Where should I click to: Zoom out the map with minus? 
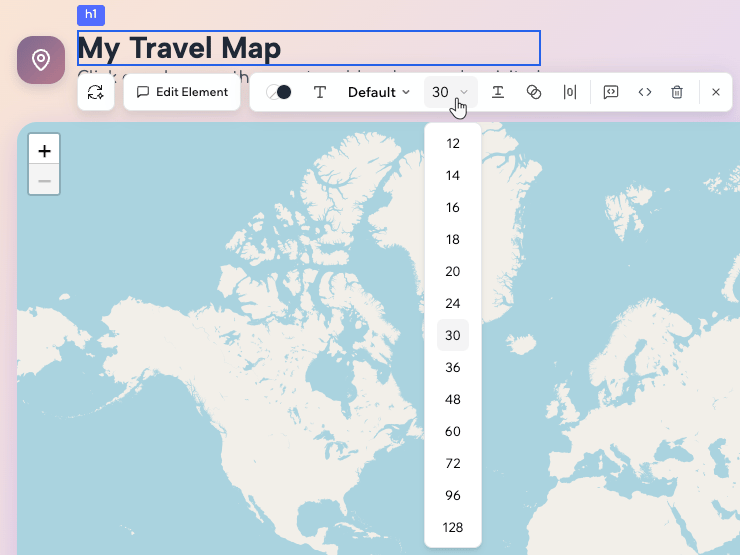44,180
